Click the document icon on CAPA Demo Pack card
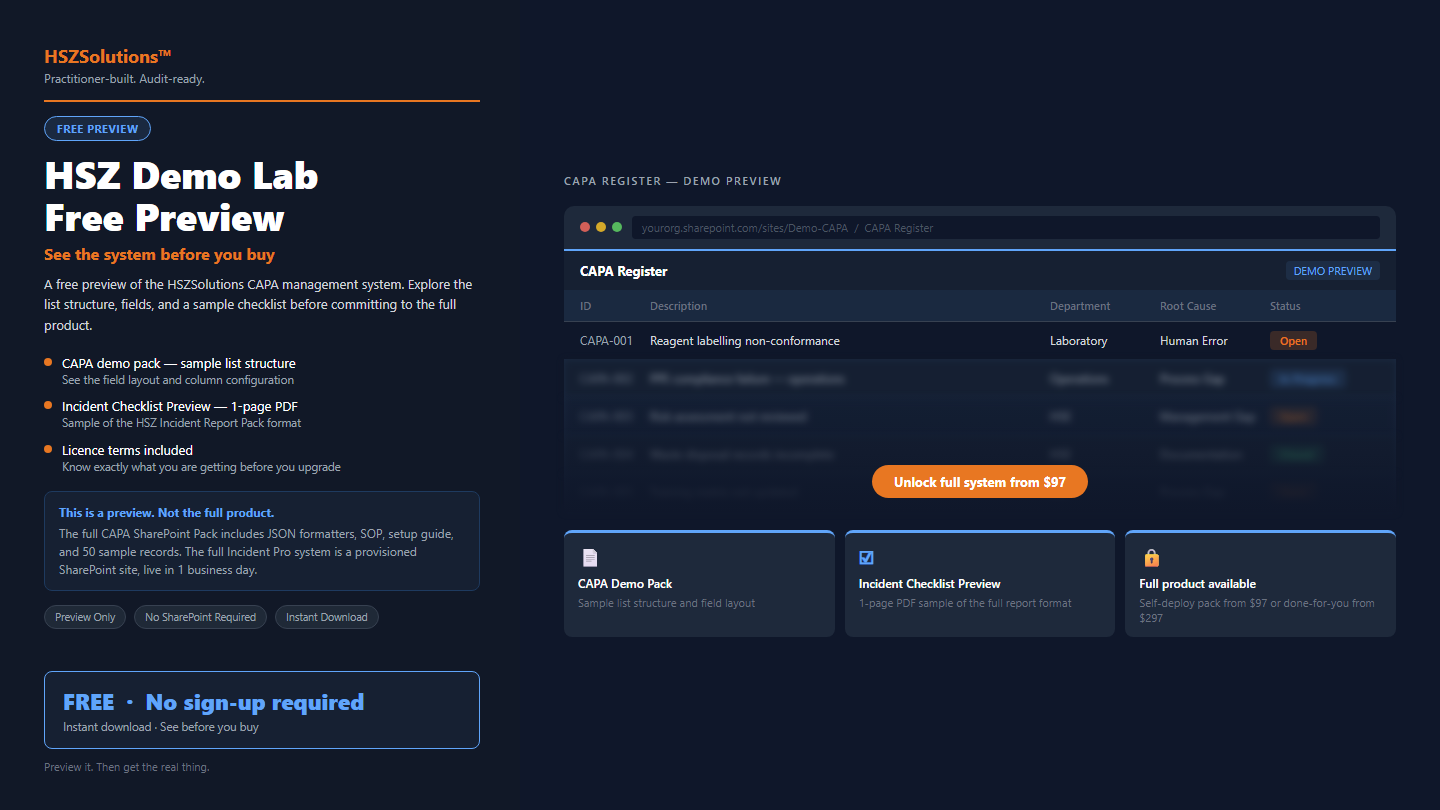This screenshot has height=810, width=1440. (590, 558)
